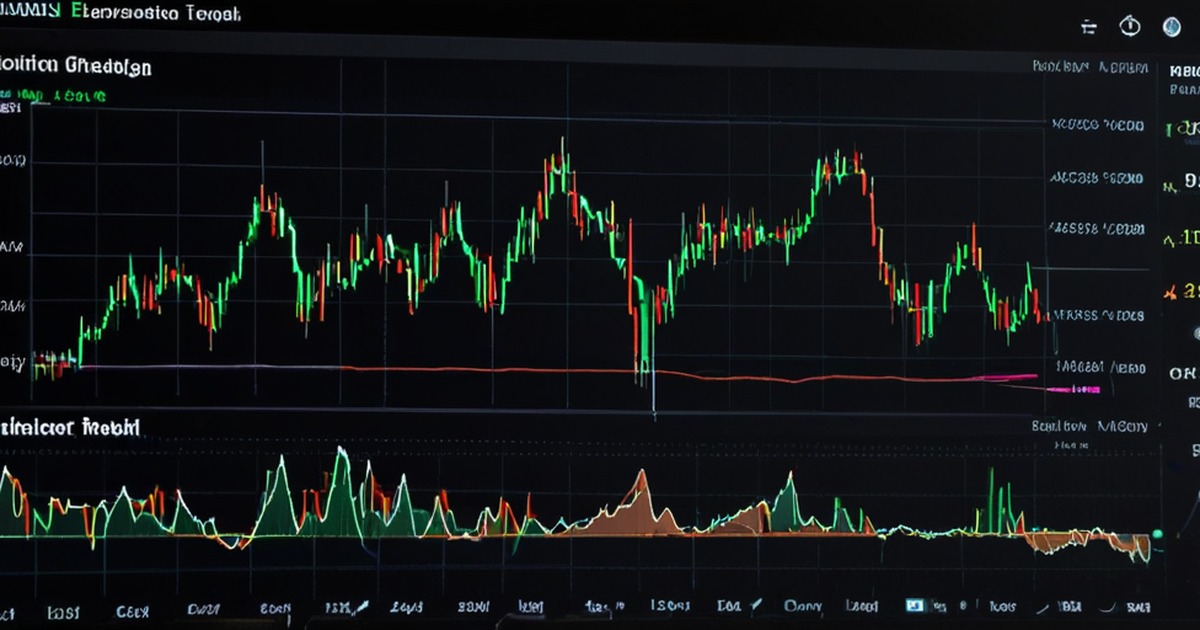Open the top-left symbol title dropdown
Viewport: 1200px width, 630px height.
pos(120,13)
